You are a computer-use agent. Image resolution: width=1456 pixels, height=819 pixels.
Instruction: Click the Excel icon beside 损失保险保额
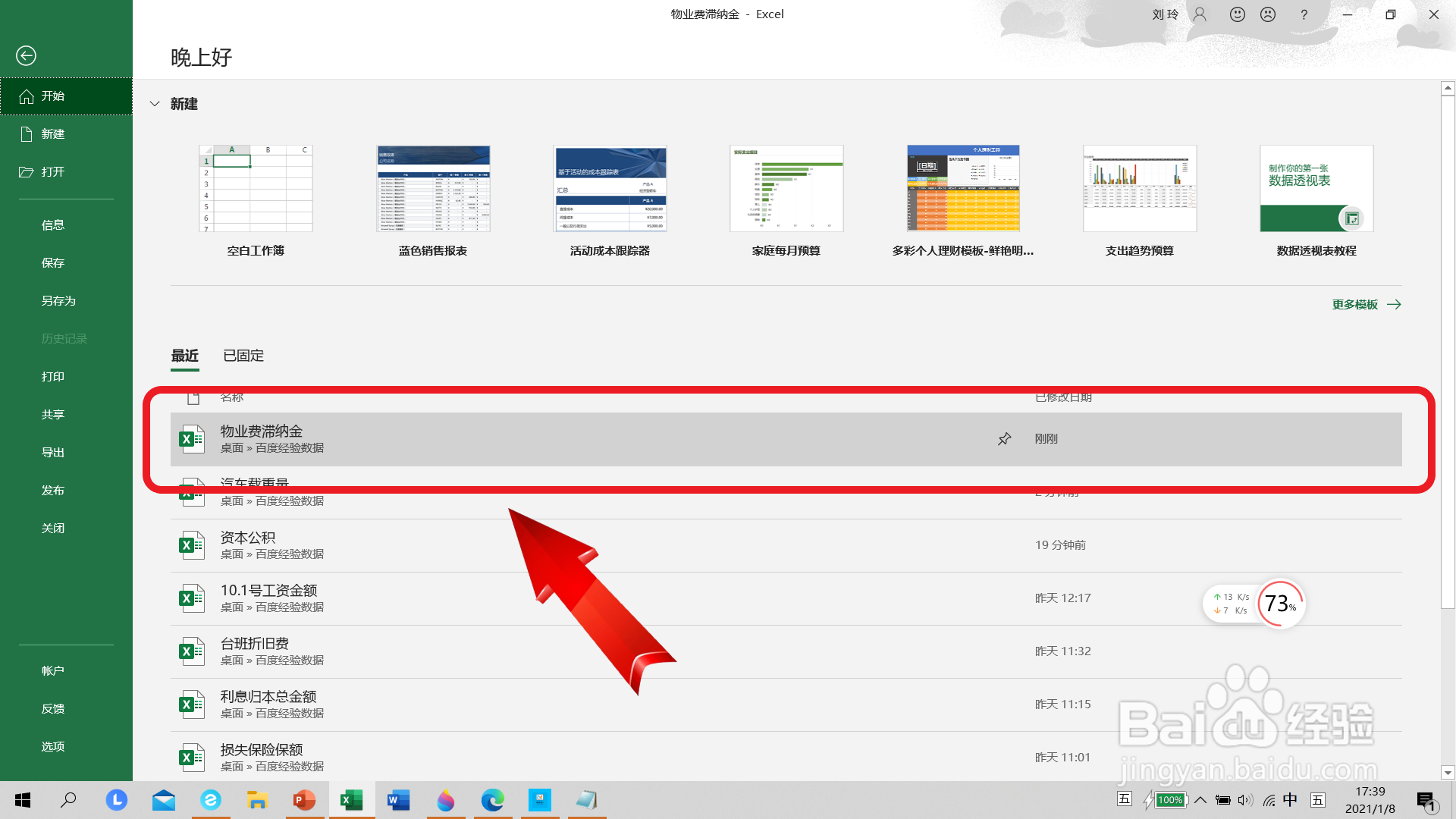(x=192, y=758)
